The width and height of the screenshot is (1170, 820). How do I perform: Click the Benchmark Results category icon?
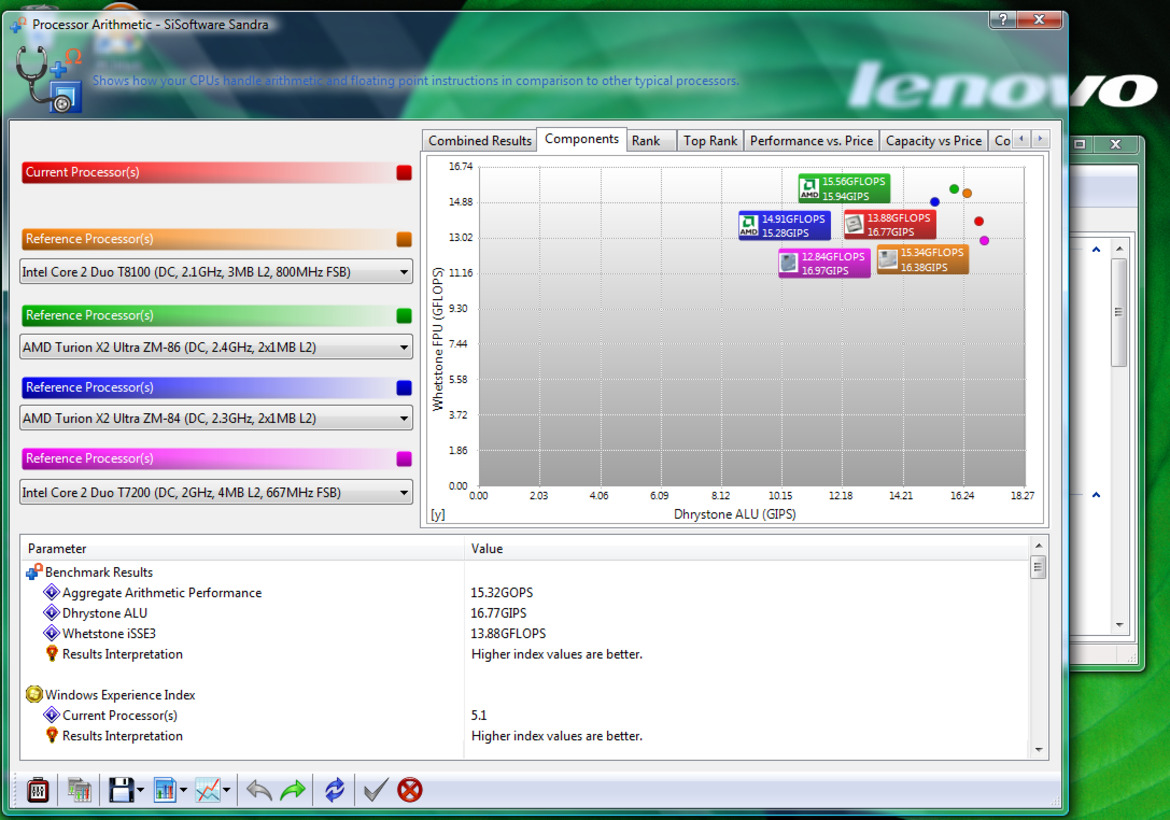[34, 572]
